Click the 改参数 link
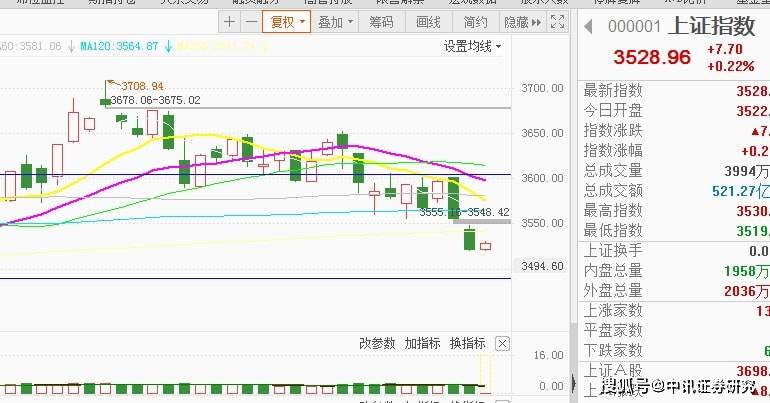This screenshot has width=770, height=403. (377, 343)
